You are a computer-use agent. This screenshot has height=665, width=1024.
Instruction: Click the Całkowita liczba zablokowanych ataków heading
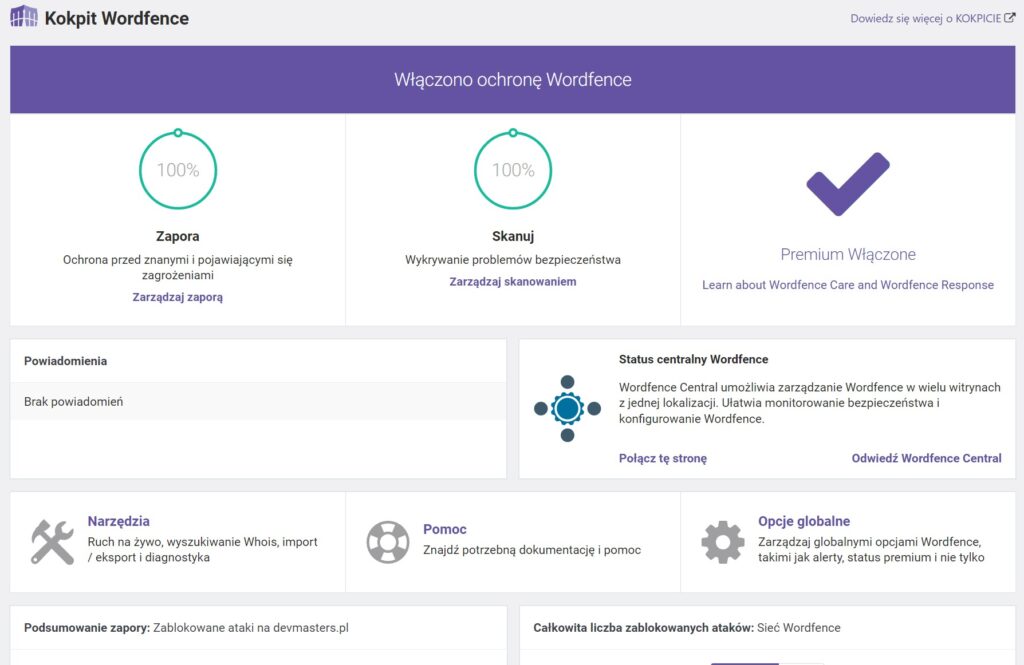click(x=643, y=628)
